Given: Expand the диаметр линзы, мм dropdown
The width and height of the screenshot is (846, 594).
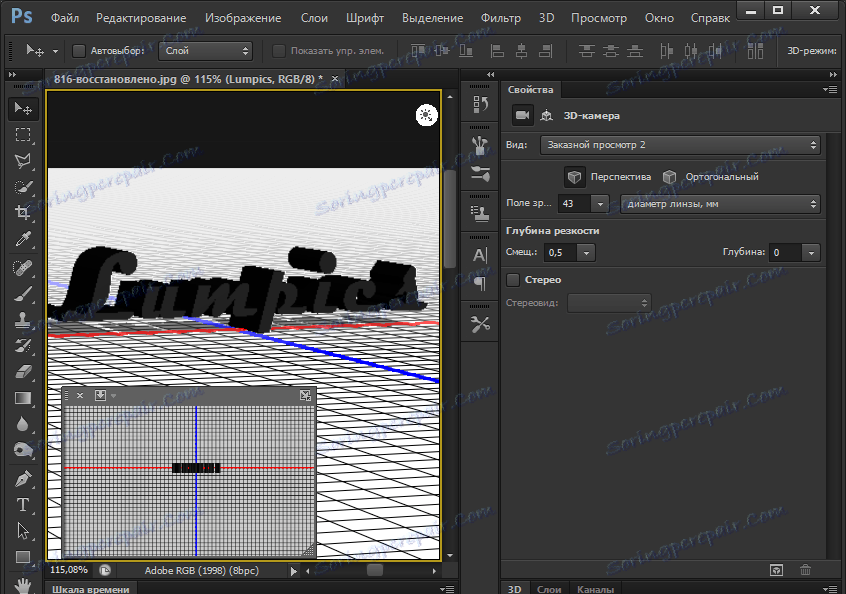Looking at the screenshot, I should pyautogui.click(x=720, y=204).
